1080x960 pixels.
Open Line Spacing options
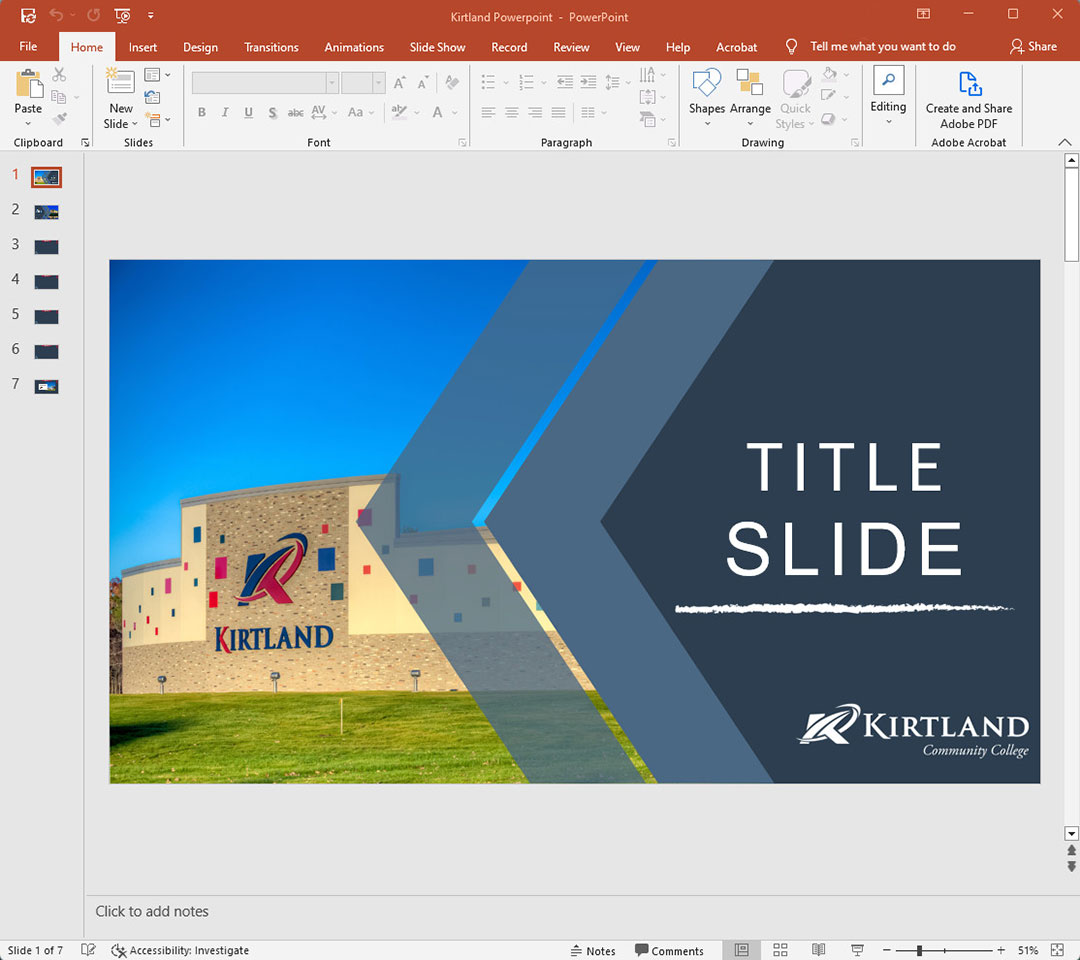click(617, 83)
